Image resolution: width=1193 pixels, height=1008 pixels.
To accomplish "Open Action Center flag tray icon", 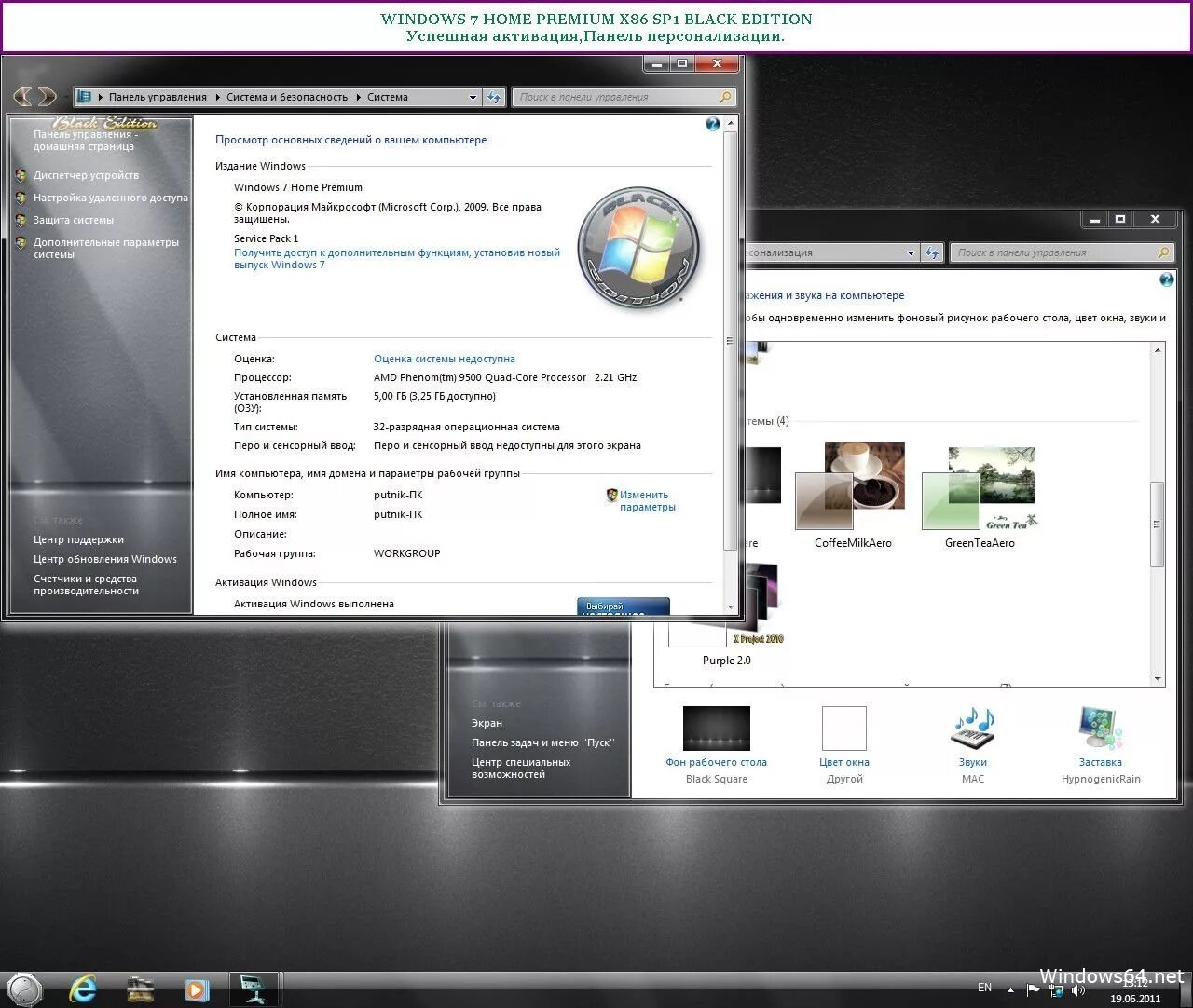I will click(1033, 990).
